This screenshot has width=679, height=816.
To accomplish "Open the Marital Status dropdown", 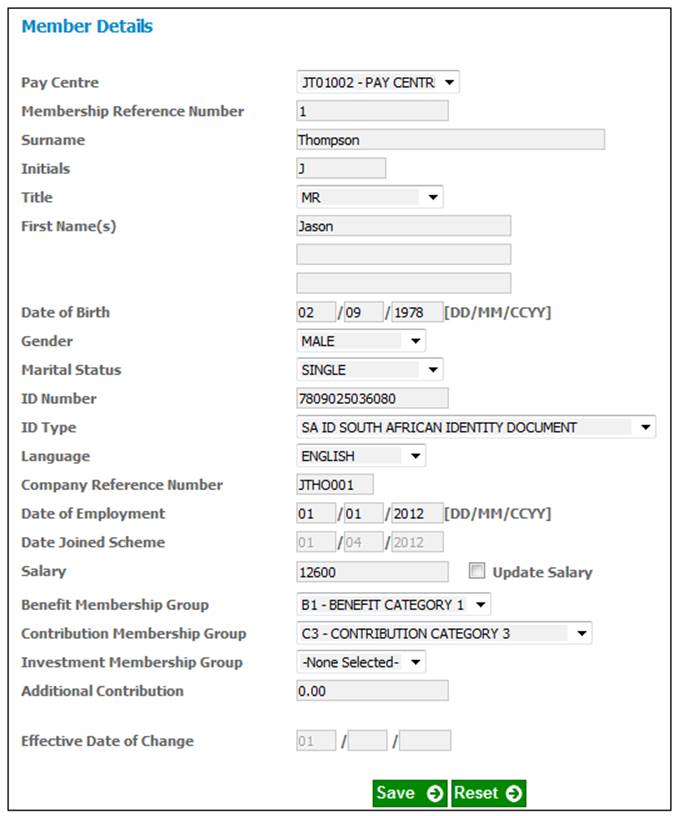I will click(x=369, y=369).
